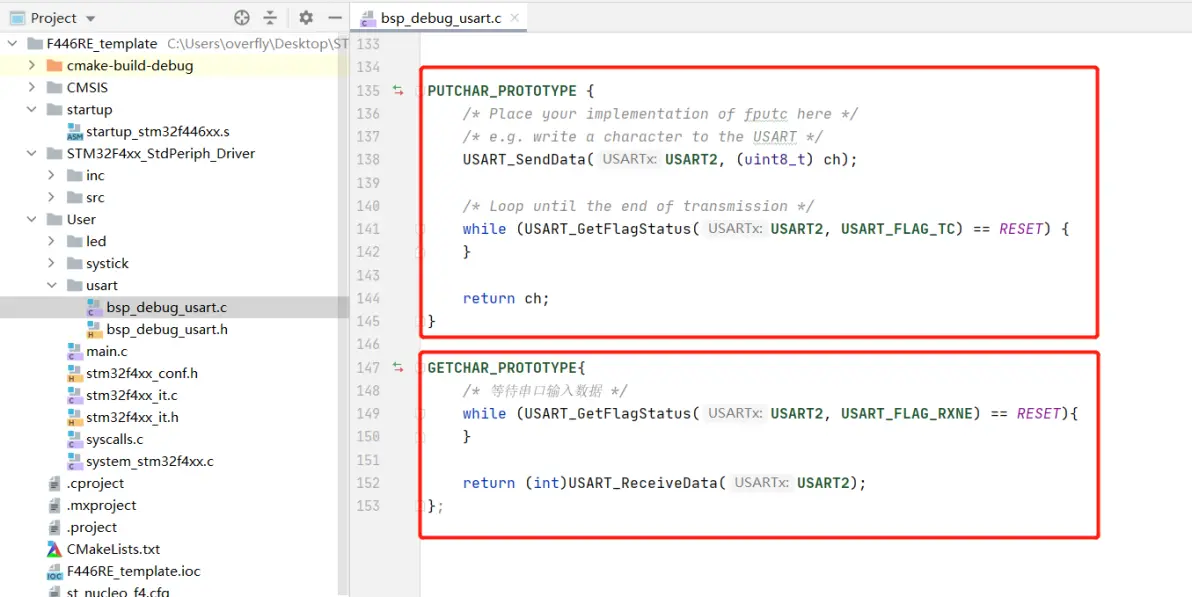Screen dimensions: 1192x597
Task: Open main.c file
Action: [106, 351]
